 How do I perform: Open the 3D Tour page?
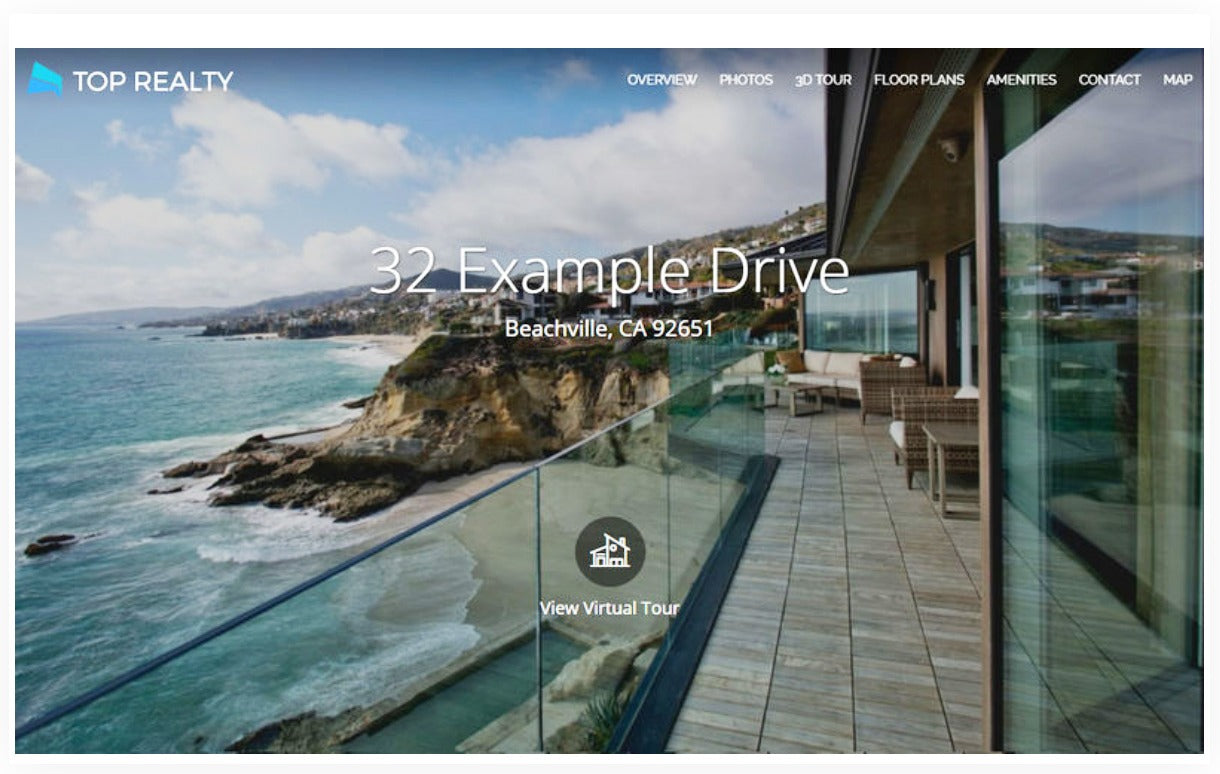(823, 80)
